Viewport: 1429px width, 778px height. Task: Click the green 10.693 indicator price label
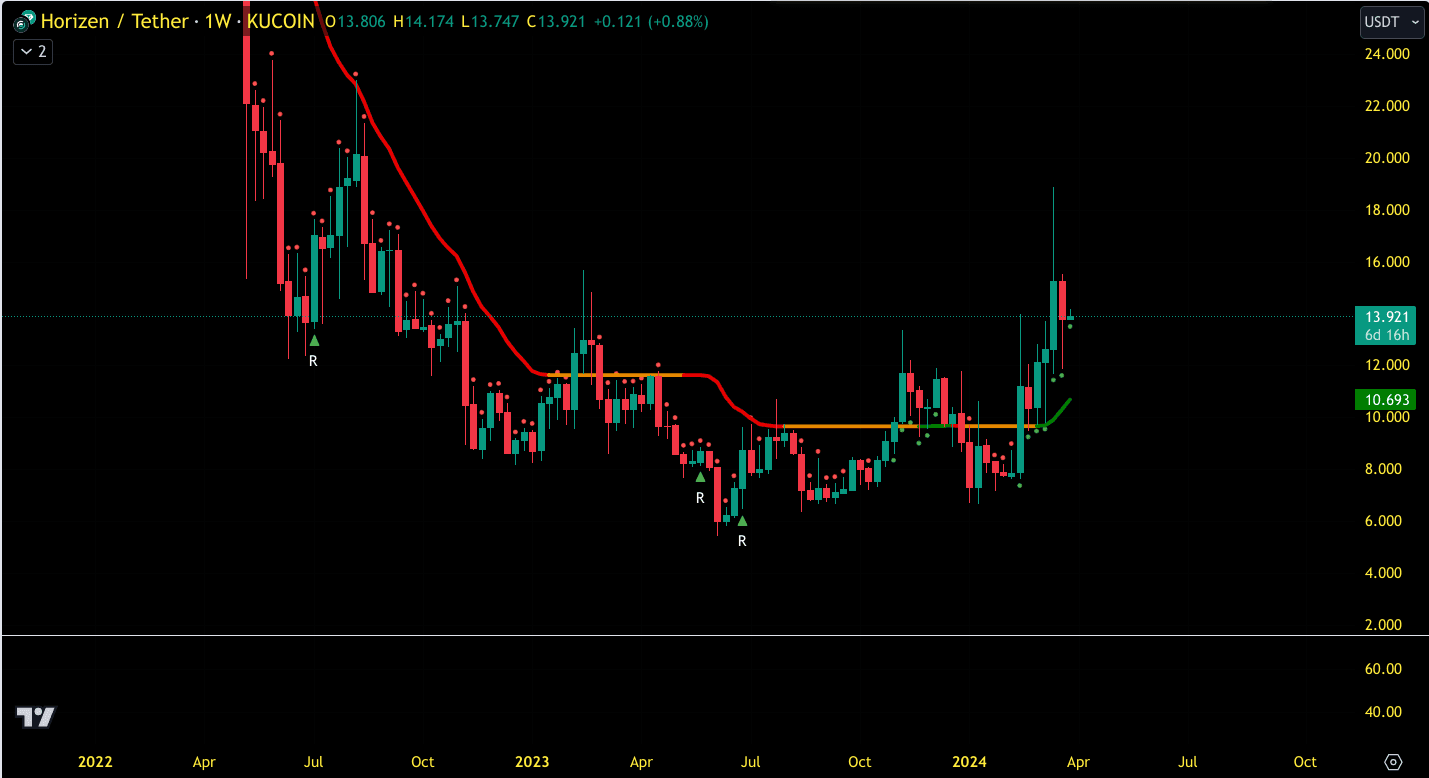1385,400
